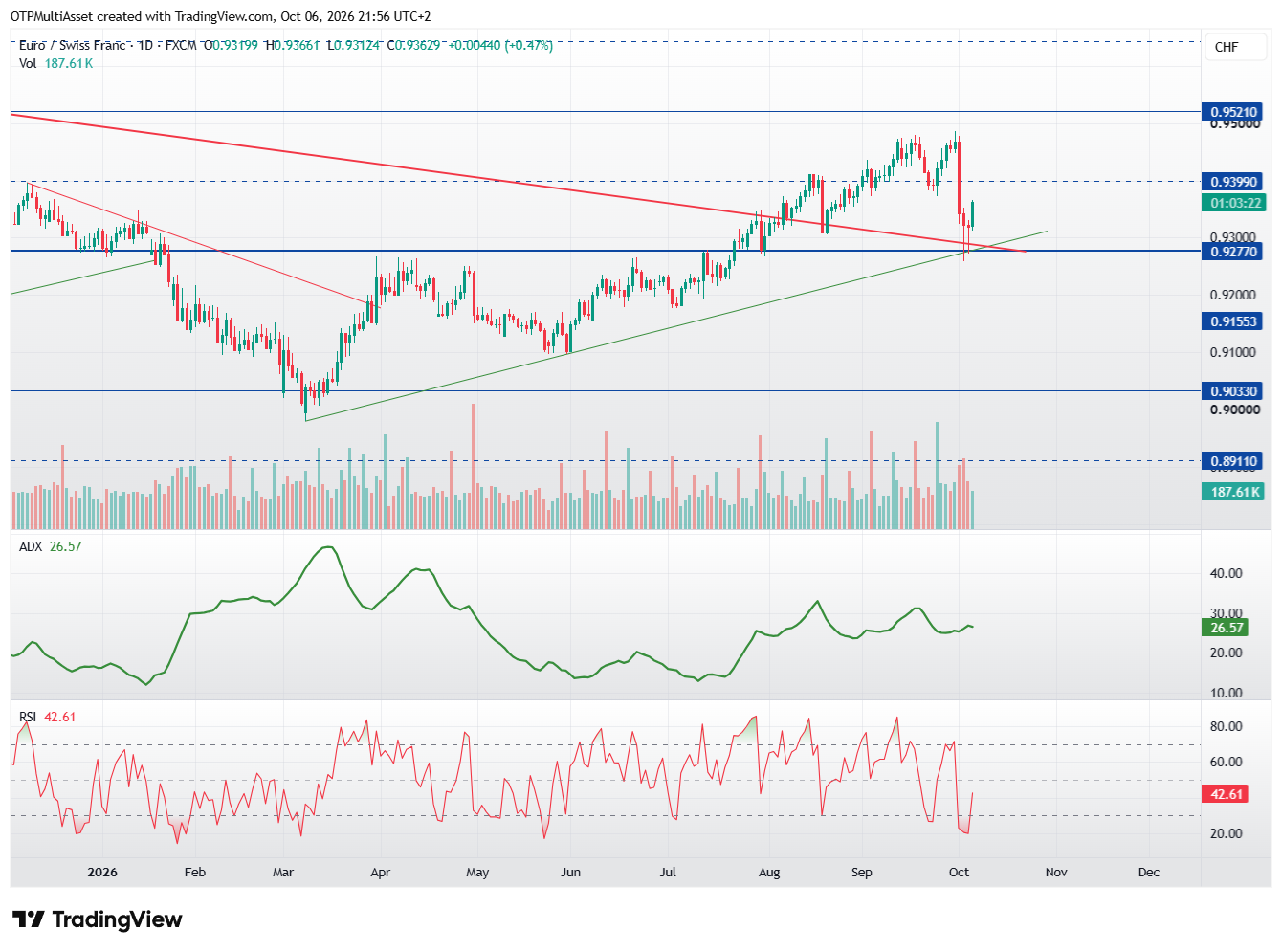The width and height of the screenshot is (1282, 952).
Task: Click the ADX 26.57 indicator legend
Action: click(51, 546)
